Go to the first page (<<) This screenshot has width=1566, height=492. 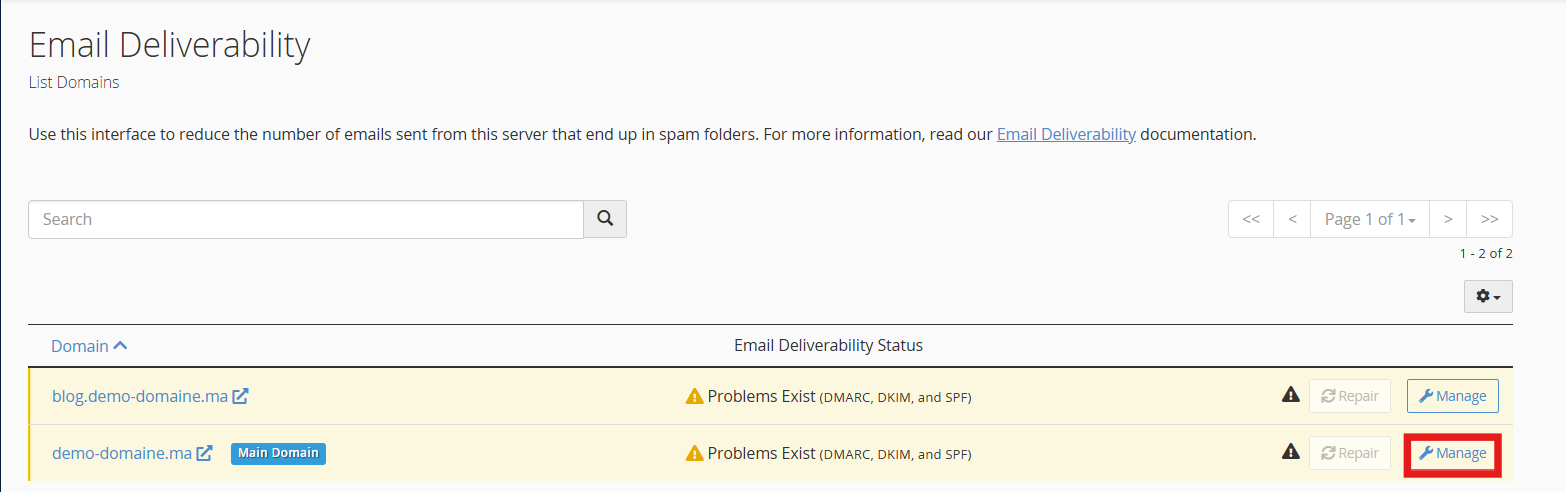coord(1250,219)
